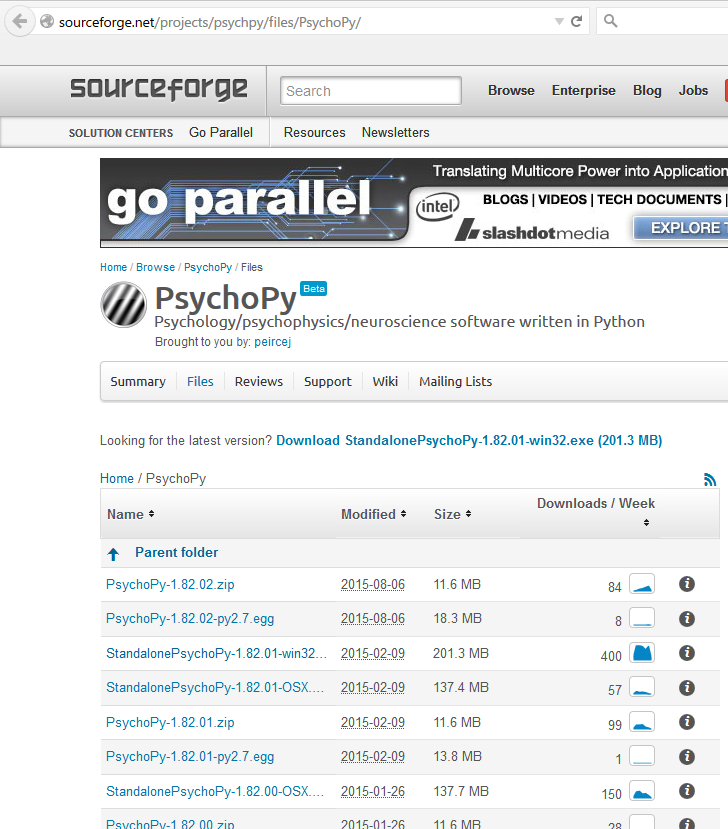Viewport: 728px width, 829px height.
Task: Go to the Parent folder
Action: tap(177, 552)
